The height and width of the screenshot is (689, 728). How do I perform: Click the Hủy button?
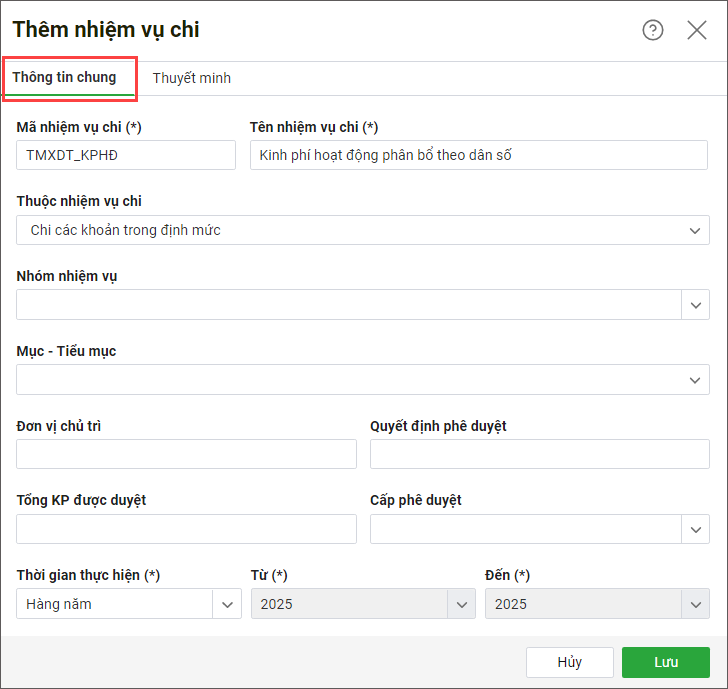[569, 662]
